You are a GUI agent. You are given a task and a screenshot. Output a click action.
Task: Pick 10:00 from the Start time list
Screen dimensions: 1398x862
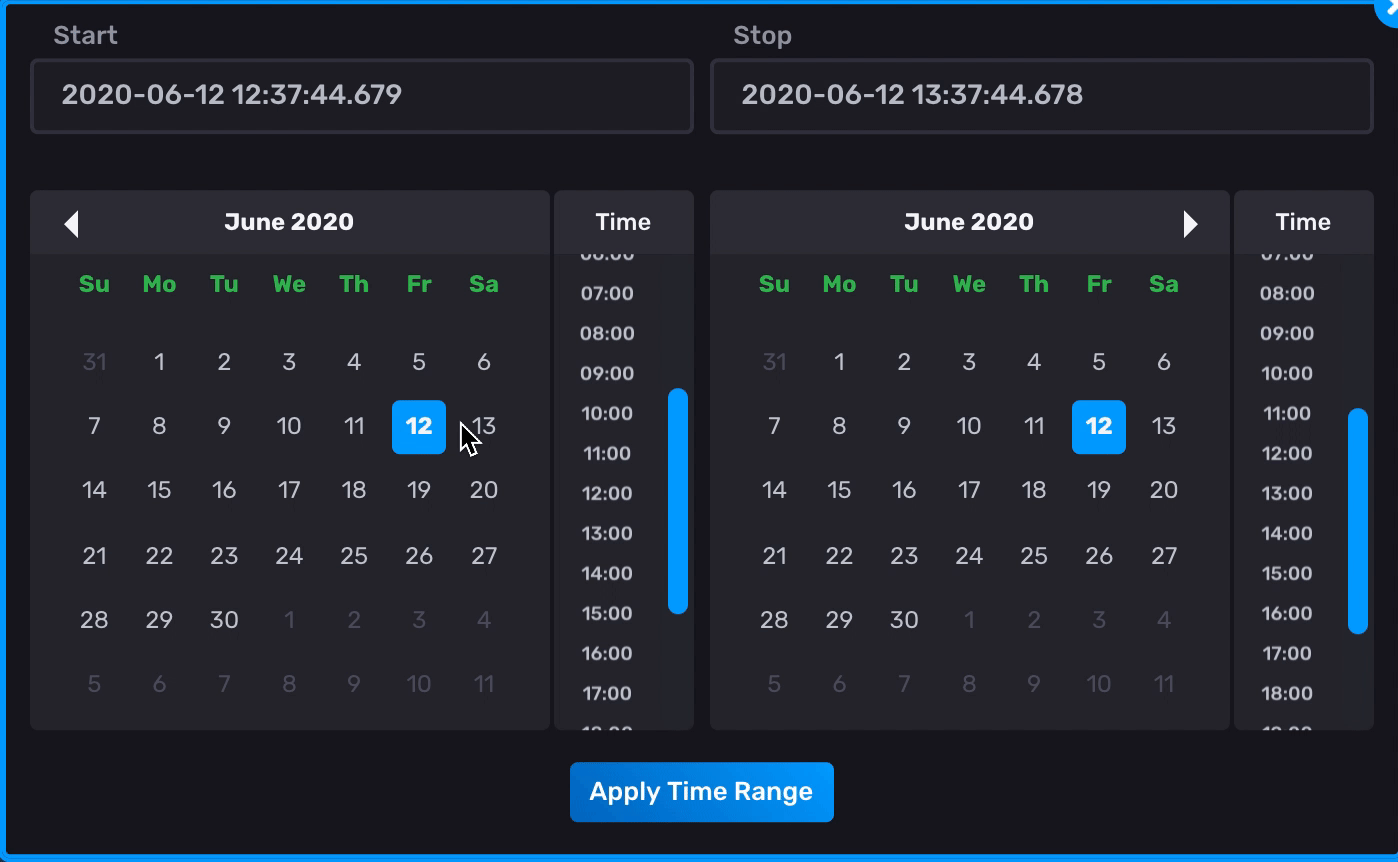click(x=607, y=413)
